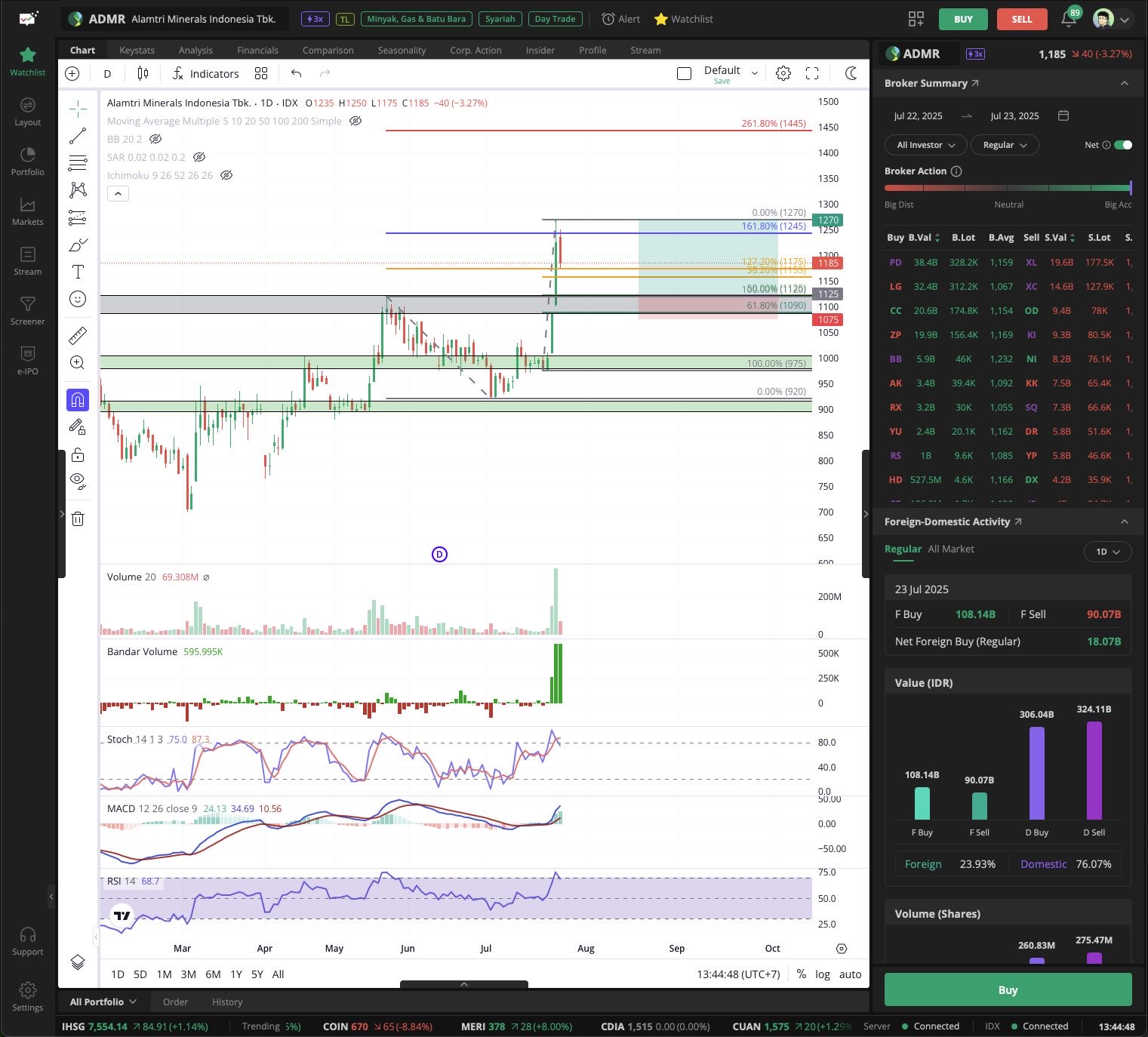1148x1037 pixels.
Task: Toggle BB 20 2 indicator visibility
Action: [x=155, y=139]
